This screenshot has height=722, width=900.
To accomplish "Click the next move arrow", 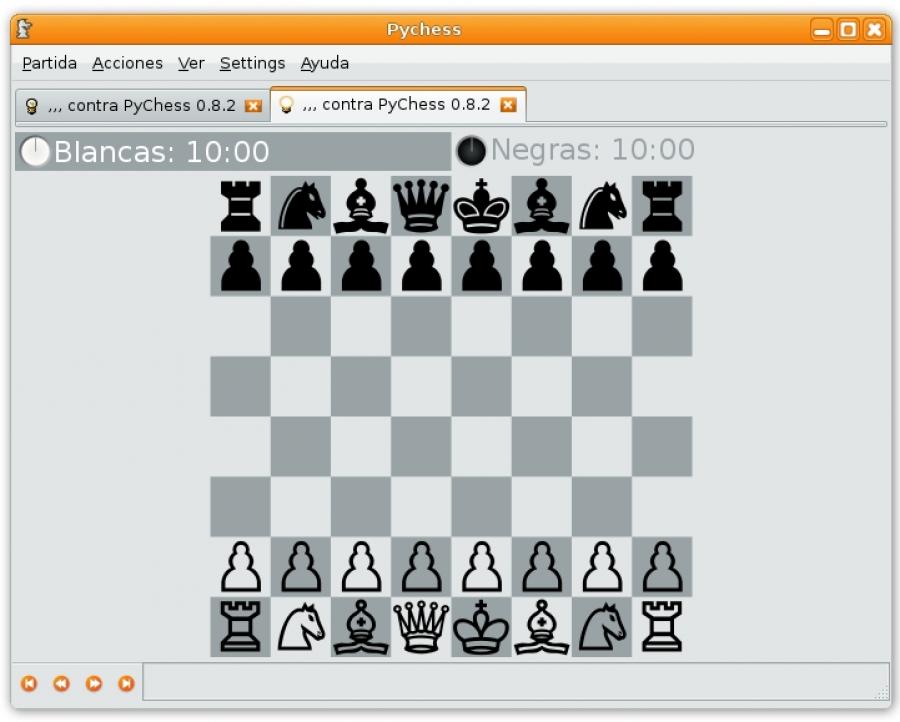I will point(93,683).
